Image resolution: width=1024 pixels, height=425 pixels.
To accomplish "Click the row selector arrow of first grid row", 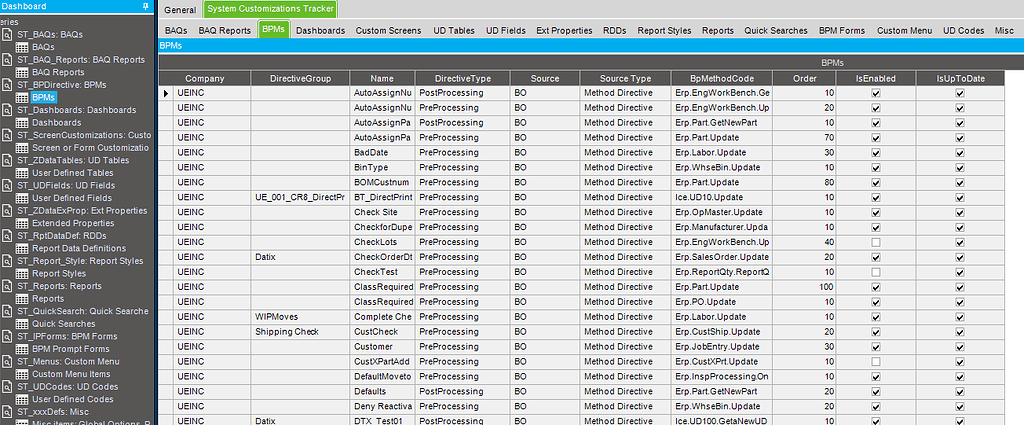I will (166, 93).
